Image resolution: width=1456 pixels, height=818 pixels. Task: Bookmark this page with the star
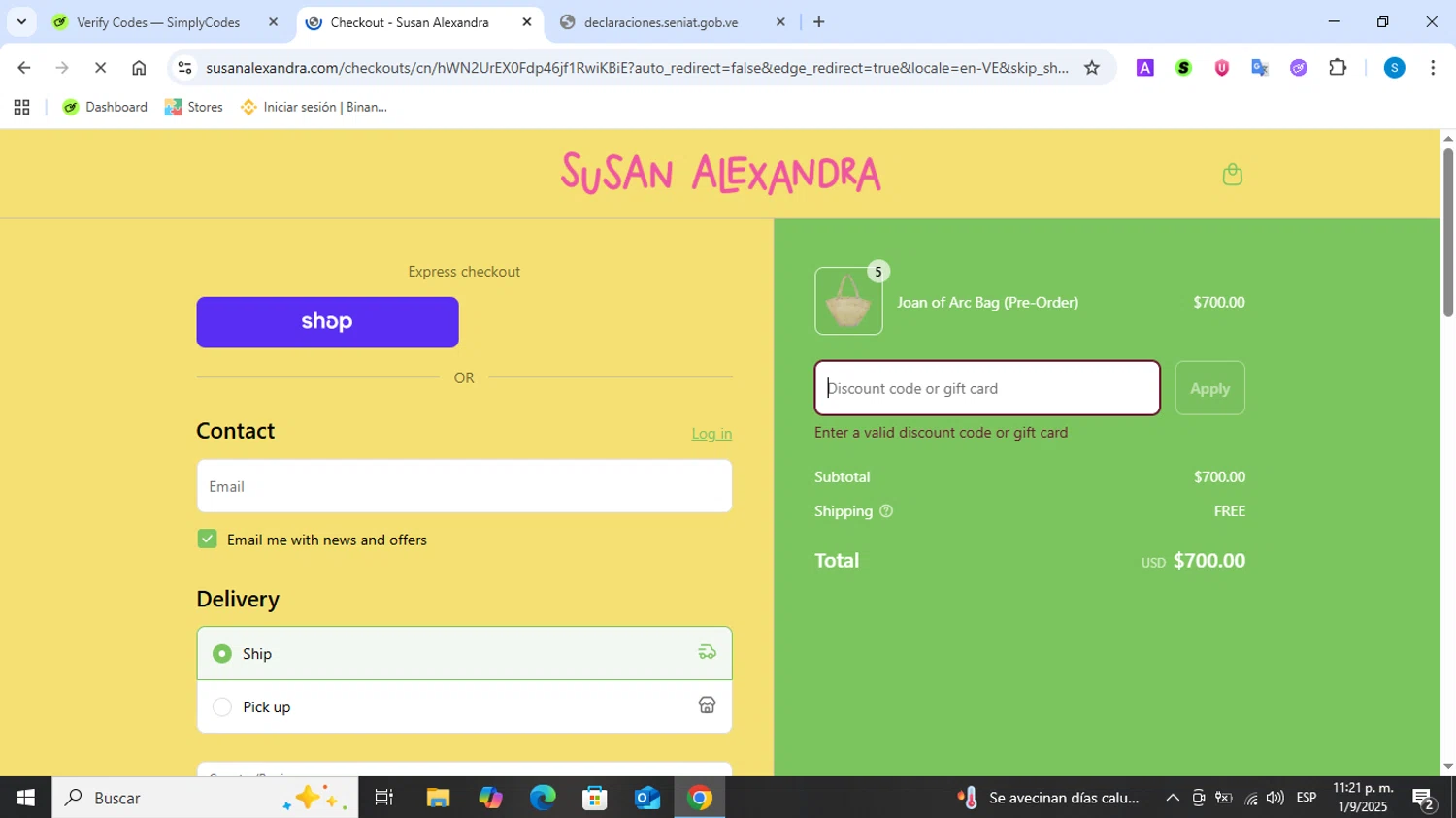1092,68
